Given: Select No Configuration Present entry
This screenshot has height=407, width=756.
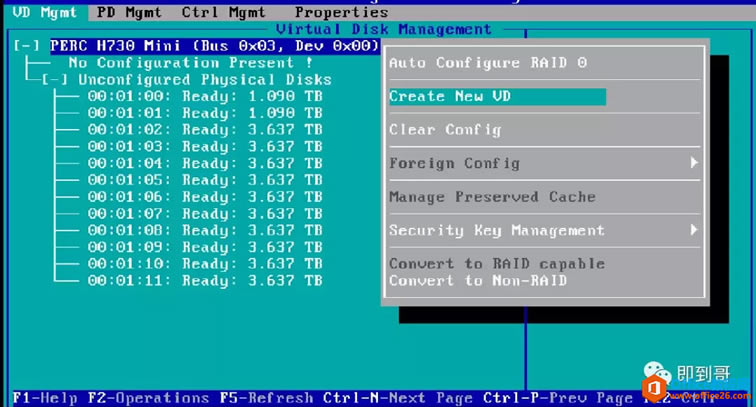Looking at the screenshot, I should pyautogui.click(x=190, y=63).
